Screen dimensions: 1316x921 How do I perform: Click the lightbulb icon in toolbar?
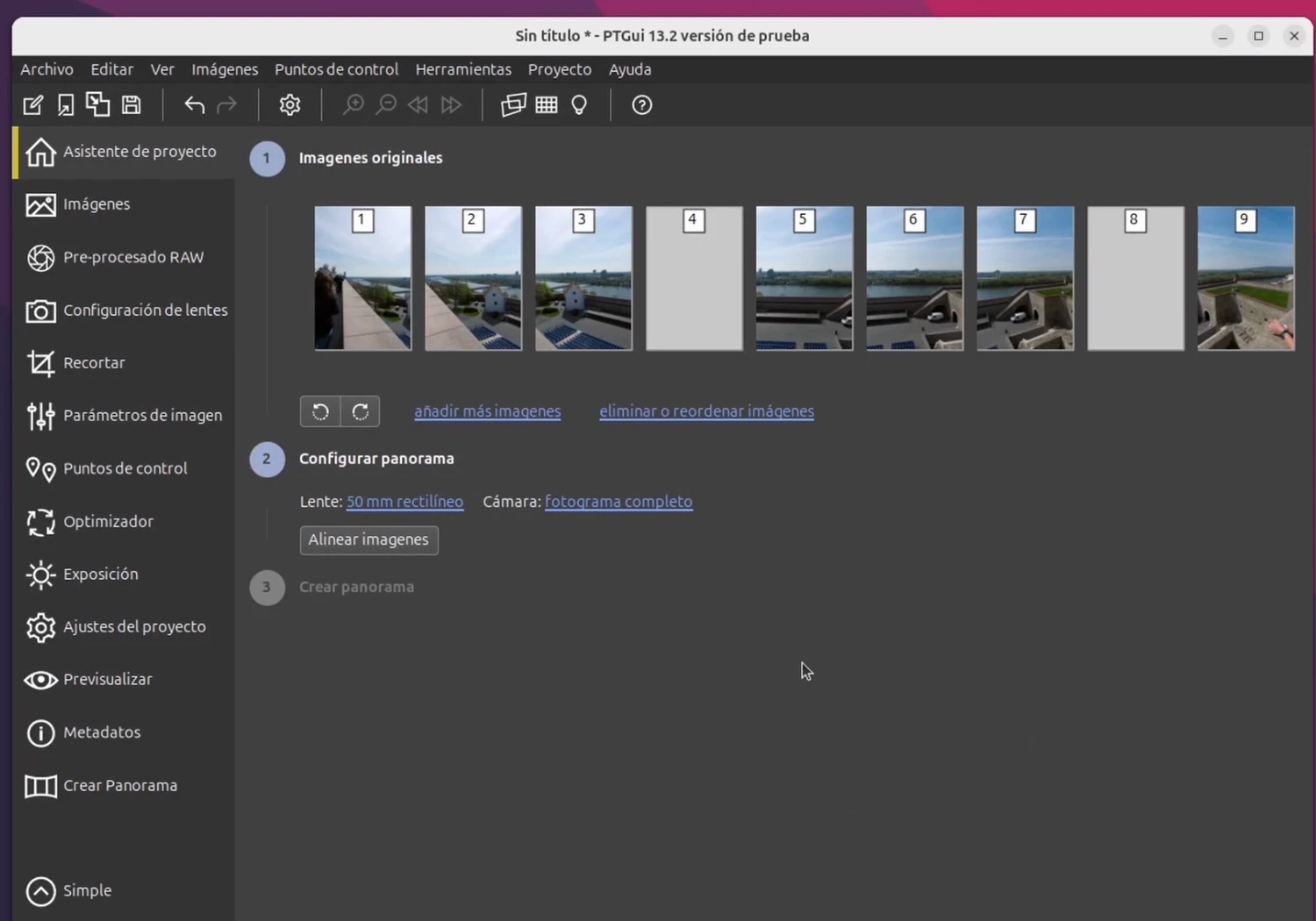click(x=579, y=105)
